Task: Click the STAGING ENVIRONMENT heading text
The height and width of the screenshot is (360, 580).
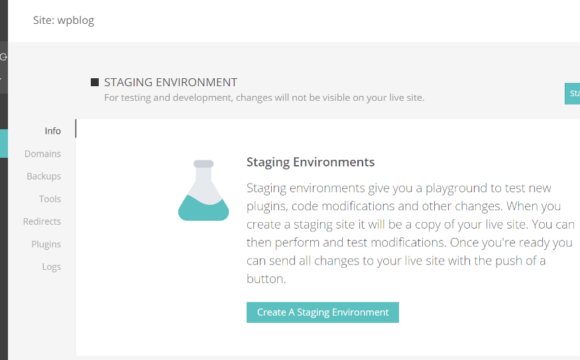Action: pyautogui.click(x=171, y=82)
